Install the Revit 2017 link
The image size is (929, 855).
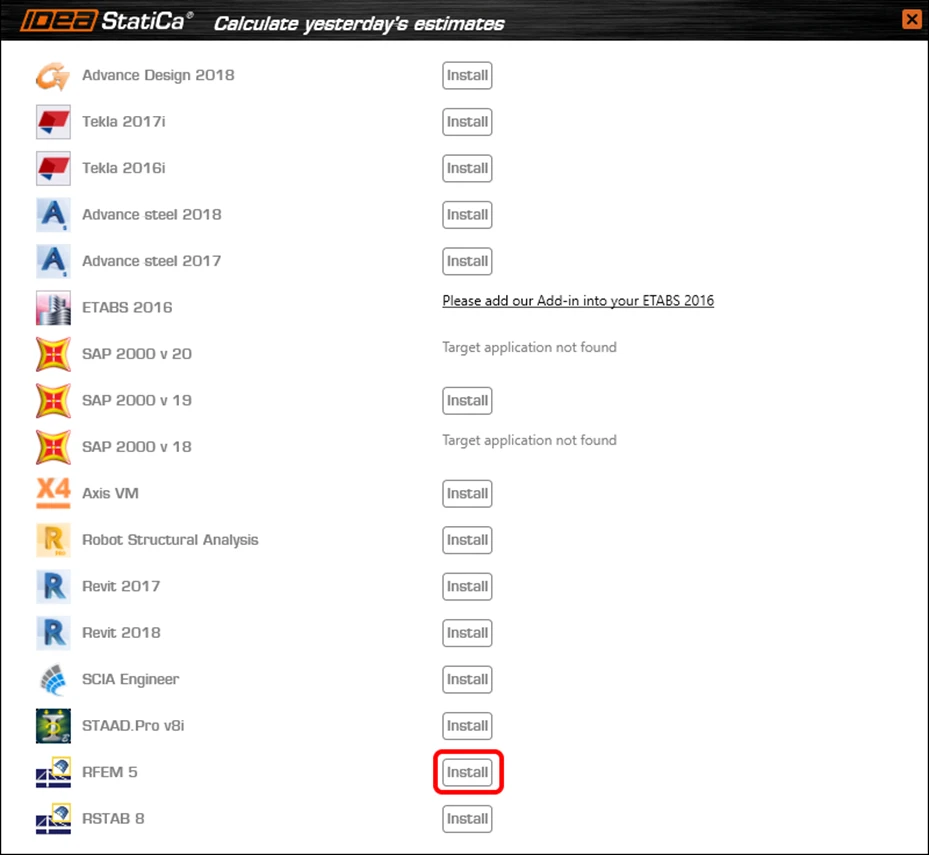467,587
